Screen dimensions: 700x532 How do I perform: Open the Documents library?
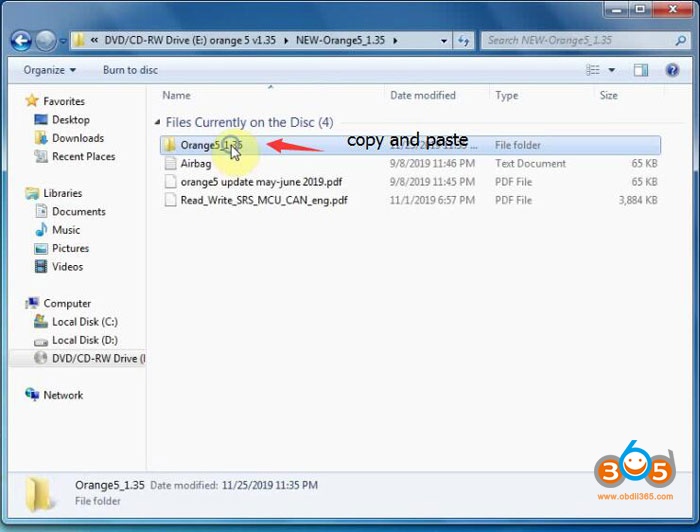pos(79,212)
